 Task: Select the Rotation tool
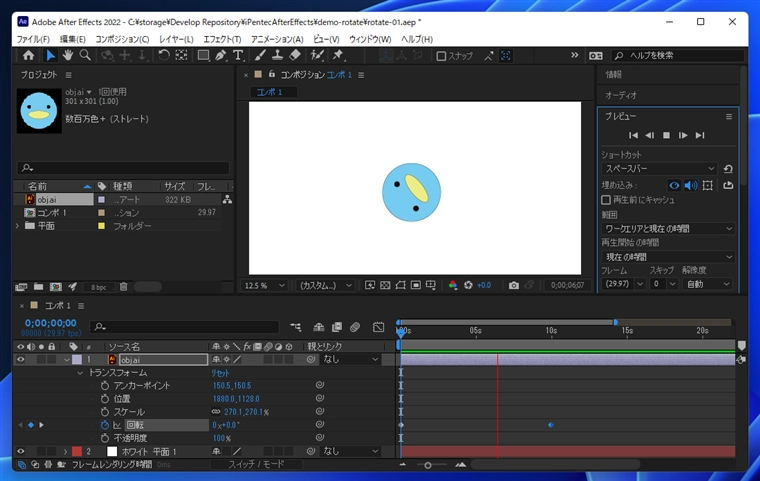point(164,55)
